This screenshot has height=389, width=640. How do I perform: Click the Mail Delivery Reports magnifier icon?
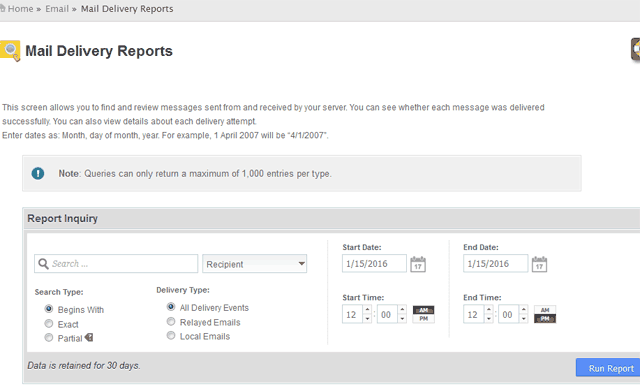[10, 51]
